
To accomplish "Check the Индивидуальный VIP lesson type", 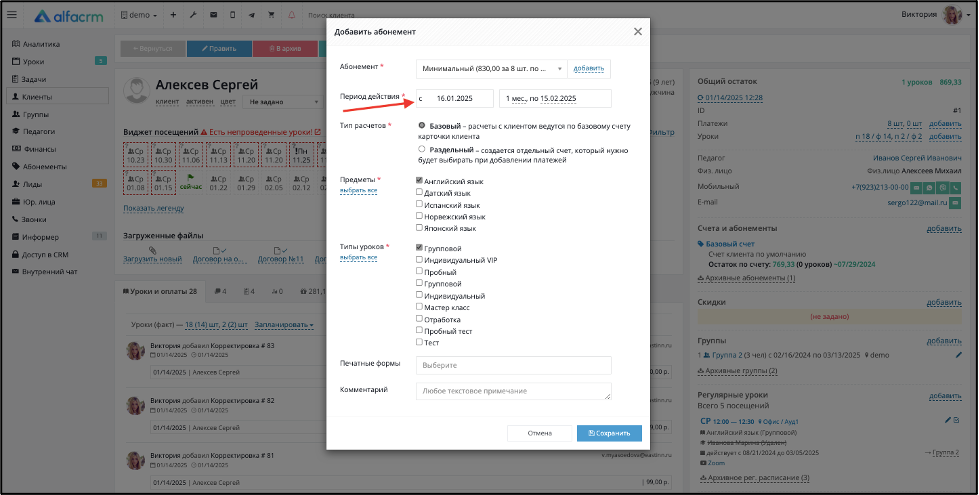I will click(420, 259).
